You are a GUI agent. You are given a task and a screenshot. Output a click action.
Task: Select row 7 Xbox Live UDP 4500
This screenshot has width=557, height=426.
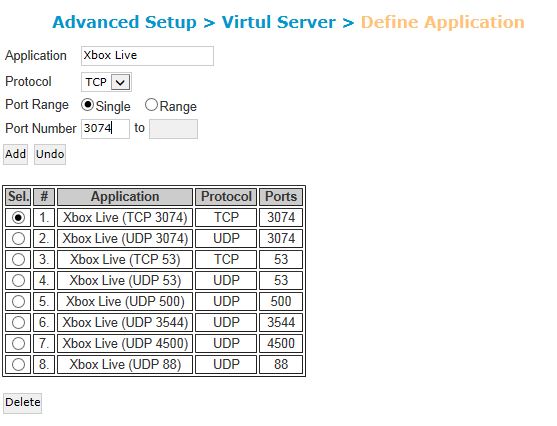[18, 344]
